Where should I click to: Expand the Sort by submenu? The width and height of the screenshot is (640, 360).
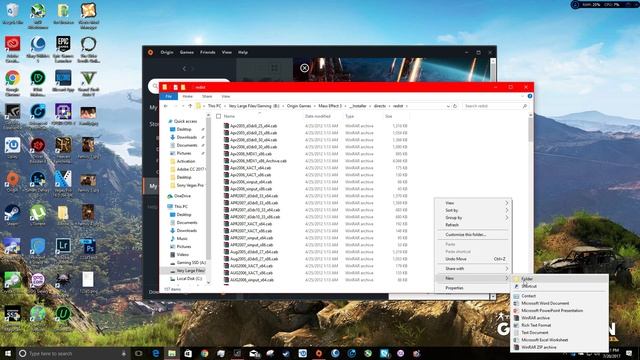473,210
